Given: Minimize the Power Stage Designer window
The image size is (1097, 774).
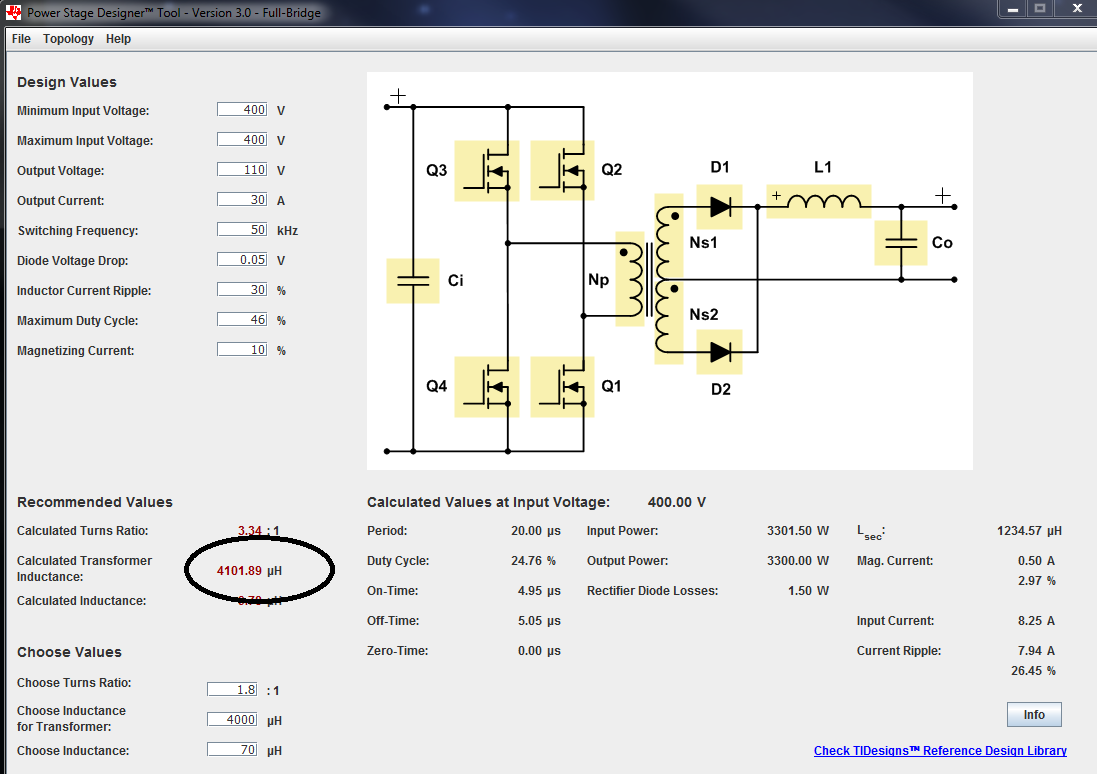Looking at the screenshot, I should [x=1012, y=9].
